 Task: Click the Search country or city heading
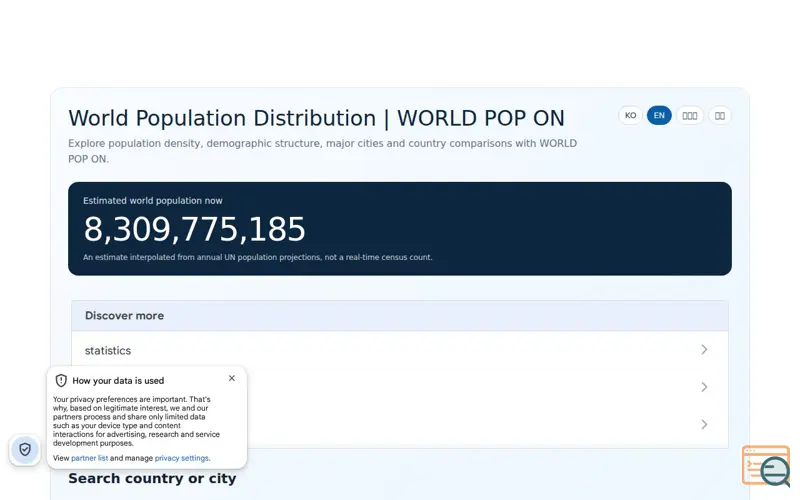152,479
